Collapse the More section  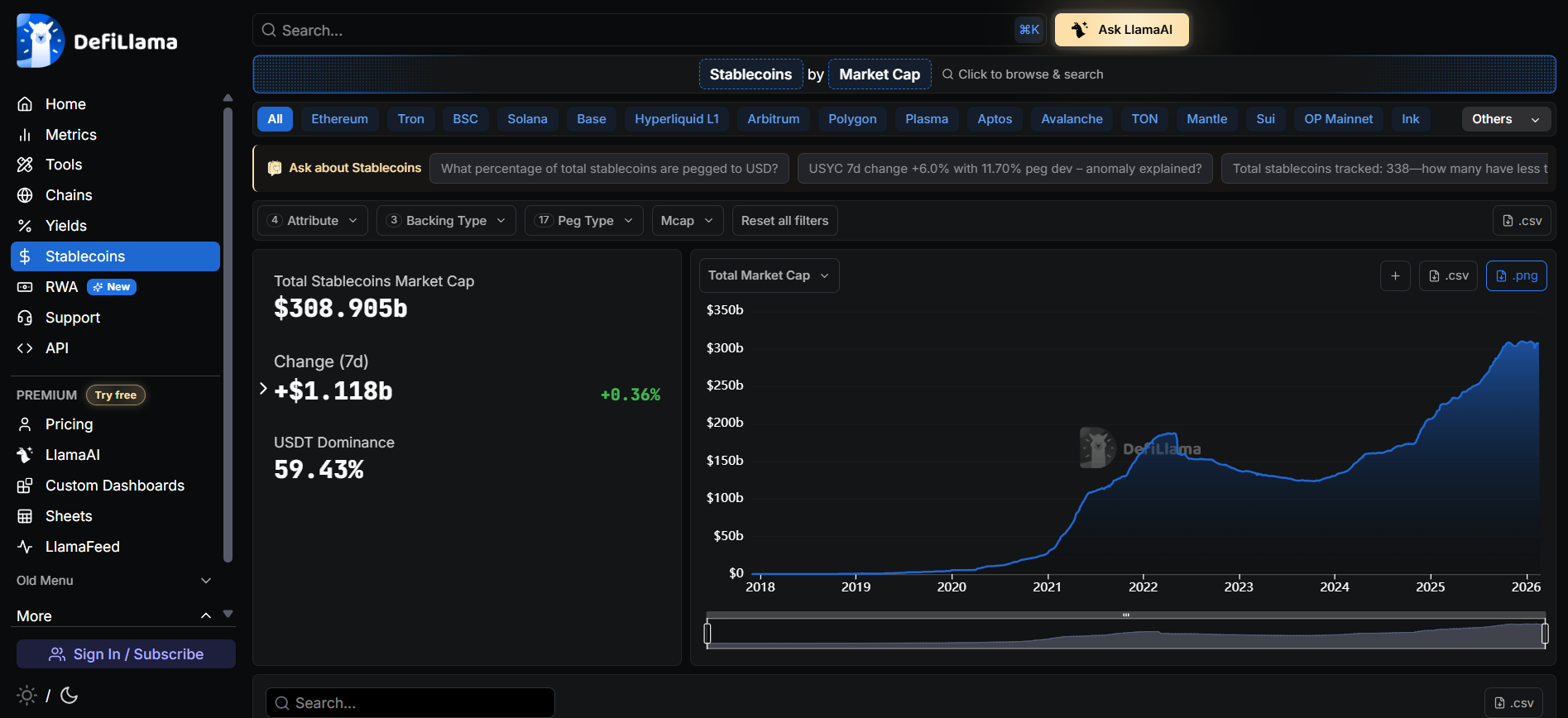[115, 616]
